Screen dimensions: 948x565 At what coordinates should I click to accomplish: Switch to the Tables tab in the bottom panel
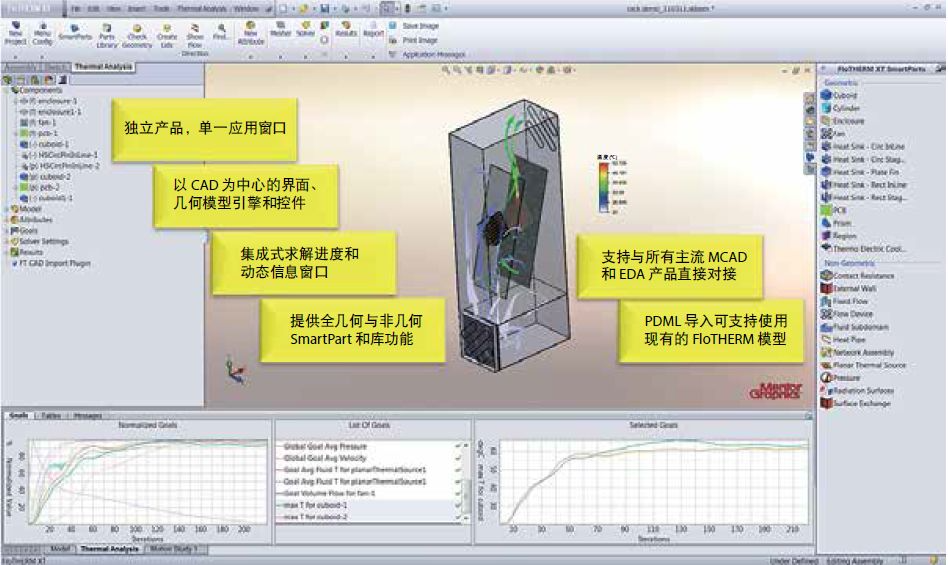[51, 416]
